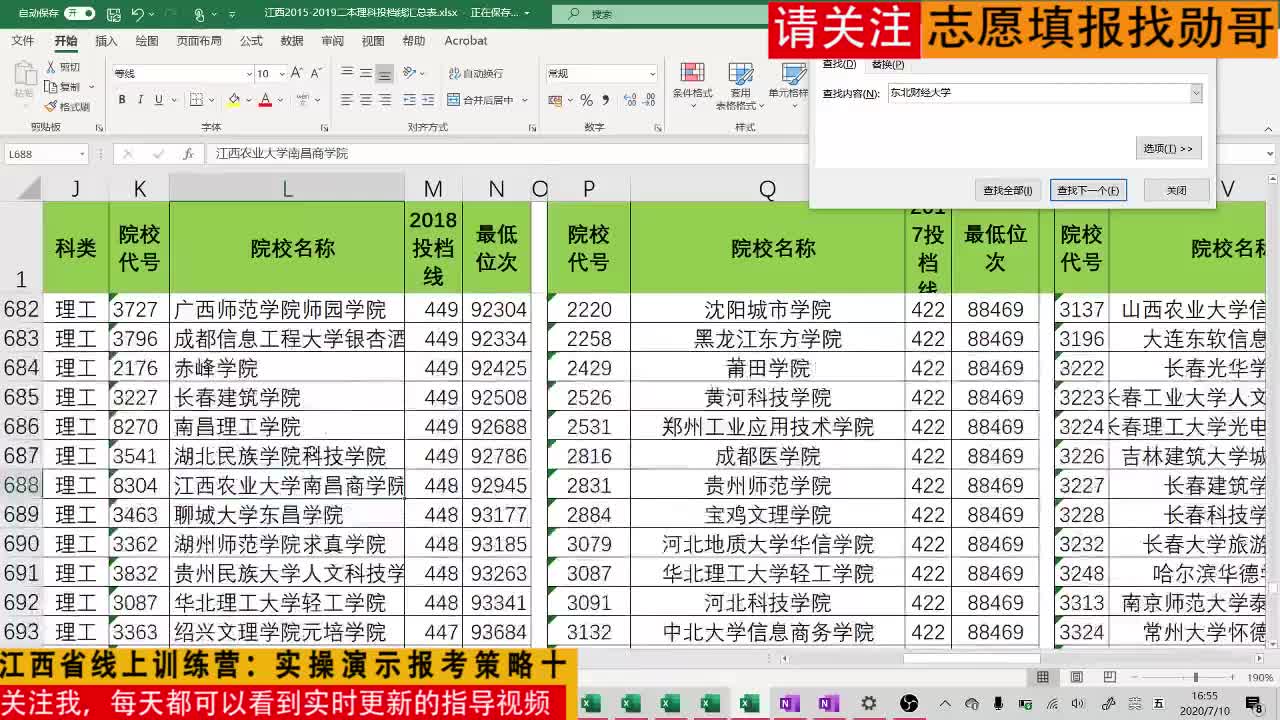1280x720 pixels.
Task: Switch to the 页面布局 tab
Action: [199, 41]
